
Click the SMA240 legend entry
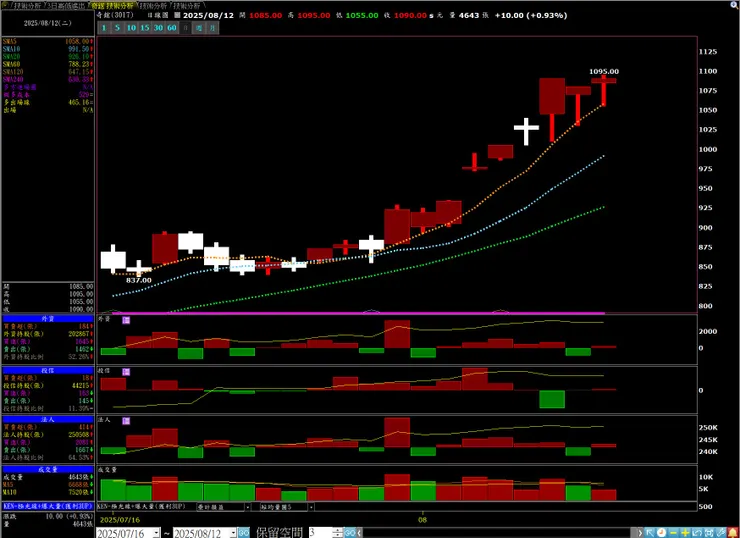tap(48, 79)
